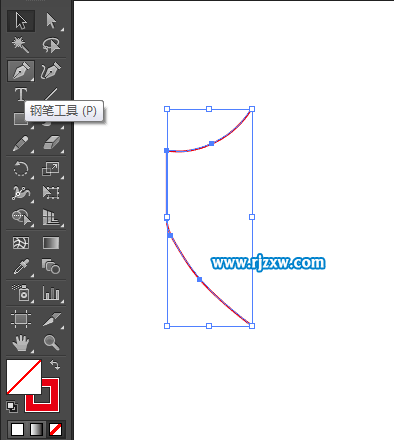Select the Eyedropper tool

(21, 267)
